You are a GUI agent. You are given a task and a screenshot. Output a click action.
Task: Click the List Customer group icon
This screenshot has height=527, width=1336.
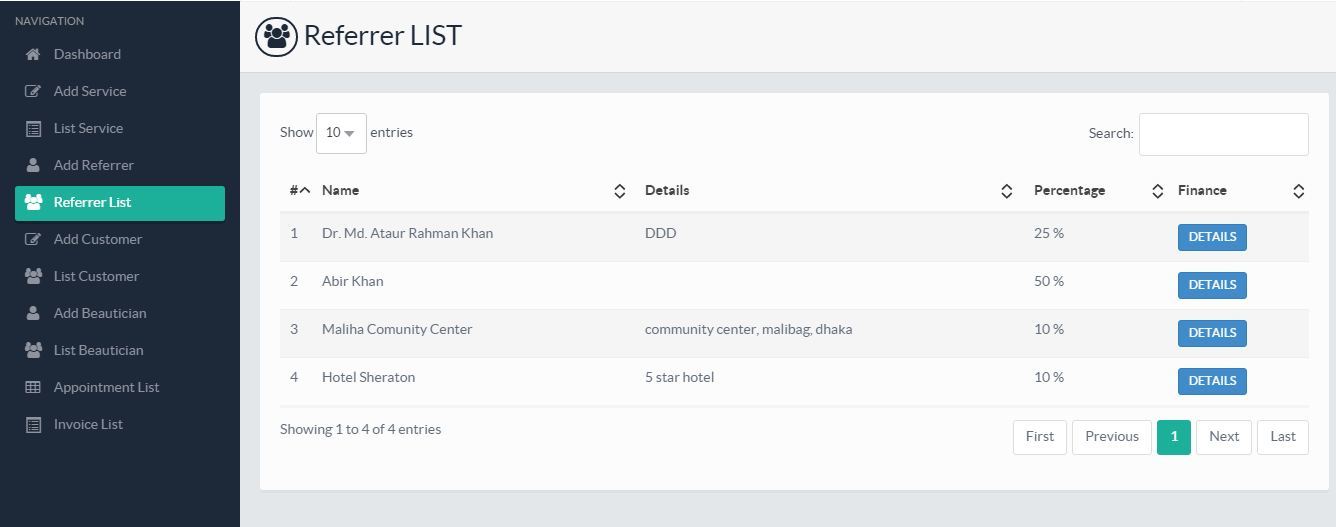click(33, 276)
